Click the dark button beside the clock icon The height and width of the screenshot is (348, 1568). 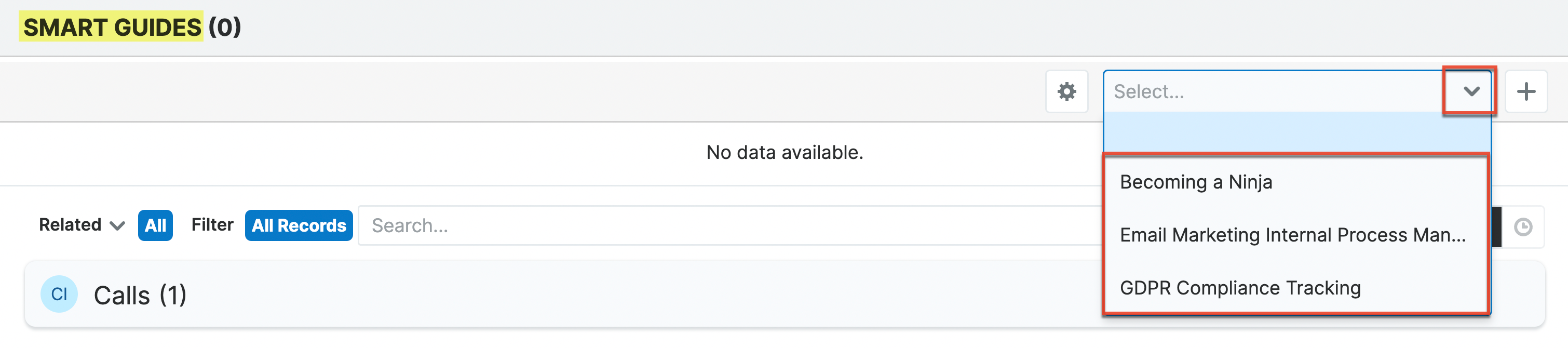(x=1496, y=226)
